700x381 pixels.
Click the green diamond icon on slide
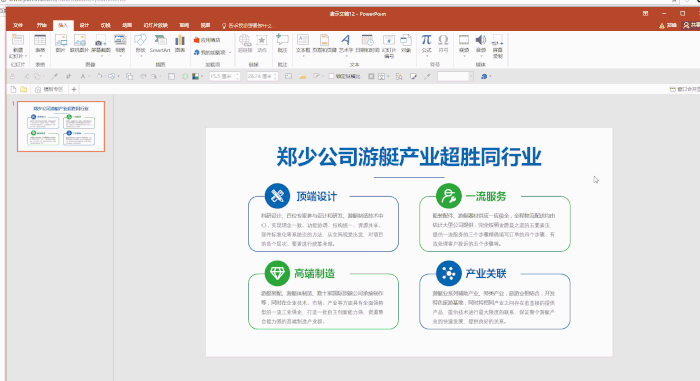(x=277, y=273)
